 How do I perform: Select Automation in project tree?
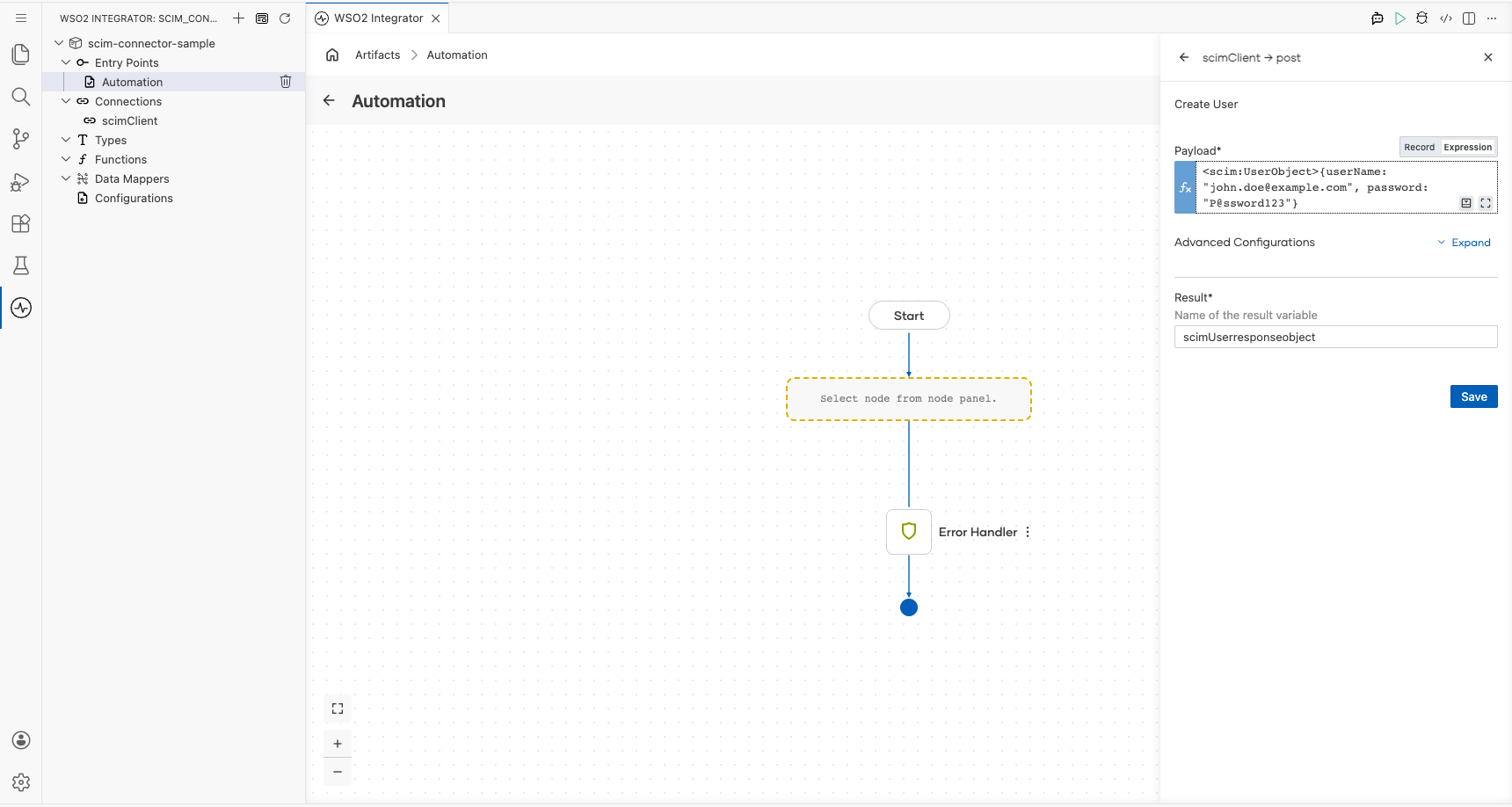(132, 82)
